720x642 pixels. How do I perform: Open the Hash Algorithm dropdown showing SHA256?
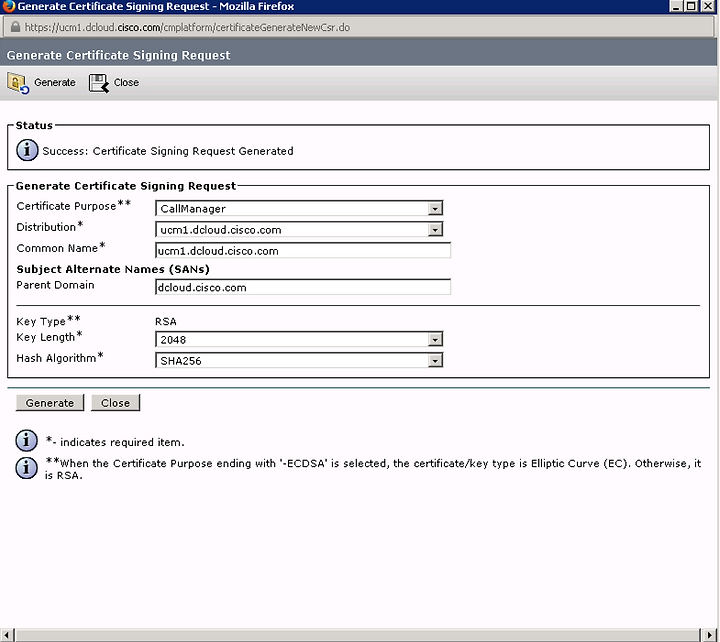click(x=299, y=361)
